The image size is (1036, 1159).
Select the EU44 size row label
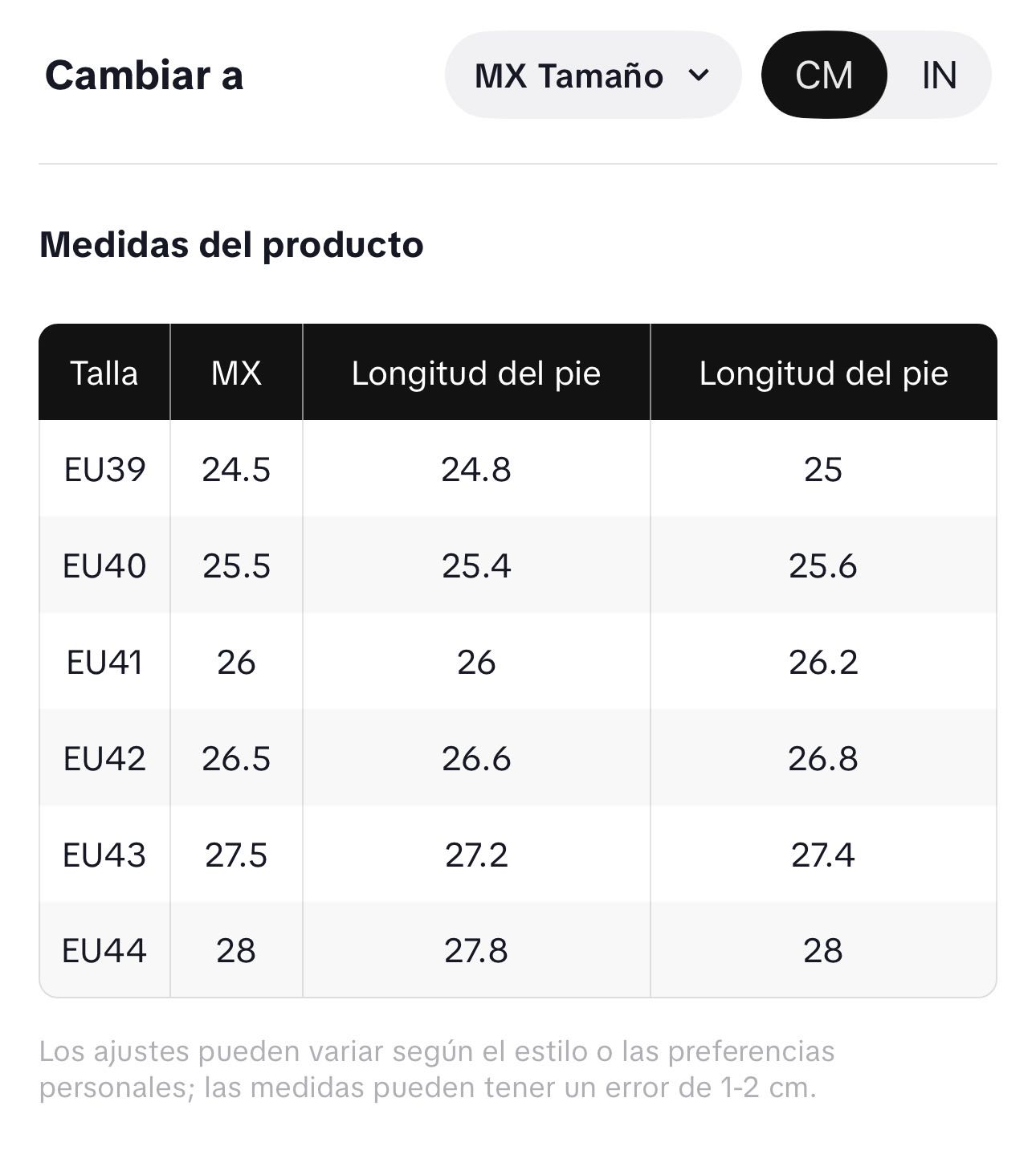click(x=104, y=950)
